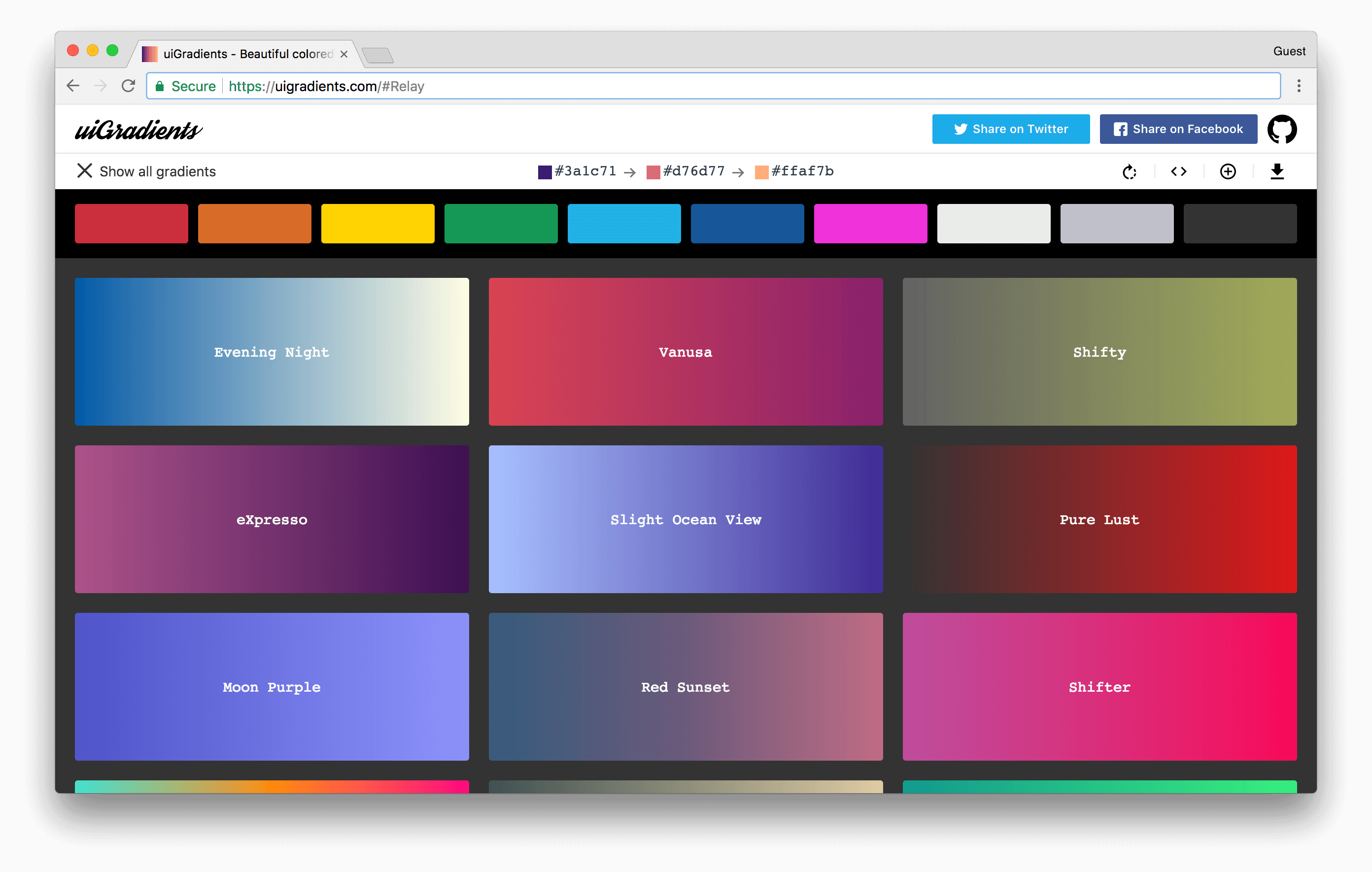Click the secure lock icon in address bar
The height and width of the screenshot is (872, 1372).
coord(162,85)
